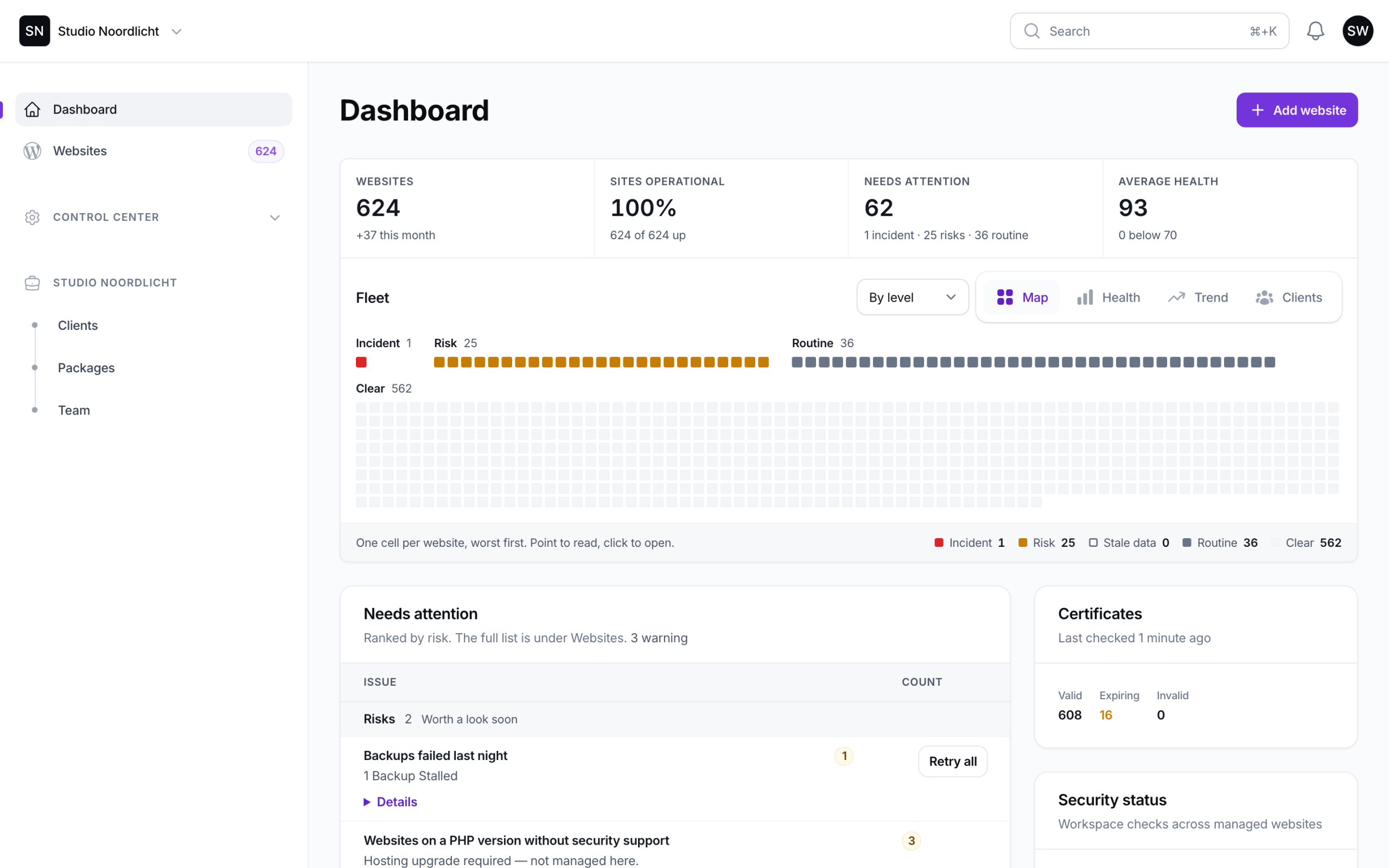Click the Risk legend swatch in the footer

(1022, 543)
